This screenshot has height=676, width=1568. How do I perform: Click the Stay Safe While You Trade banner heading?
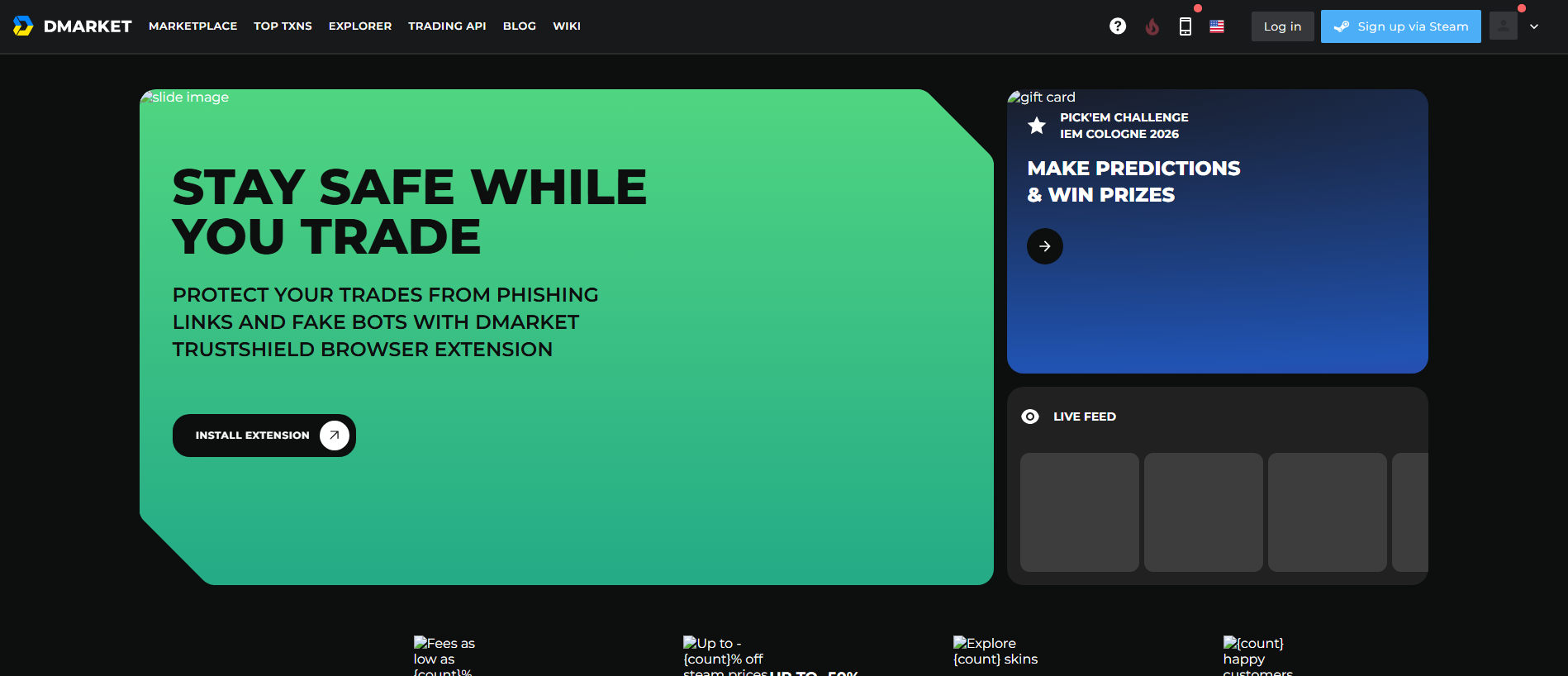click(x=410, y=212)
